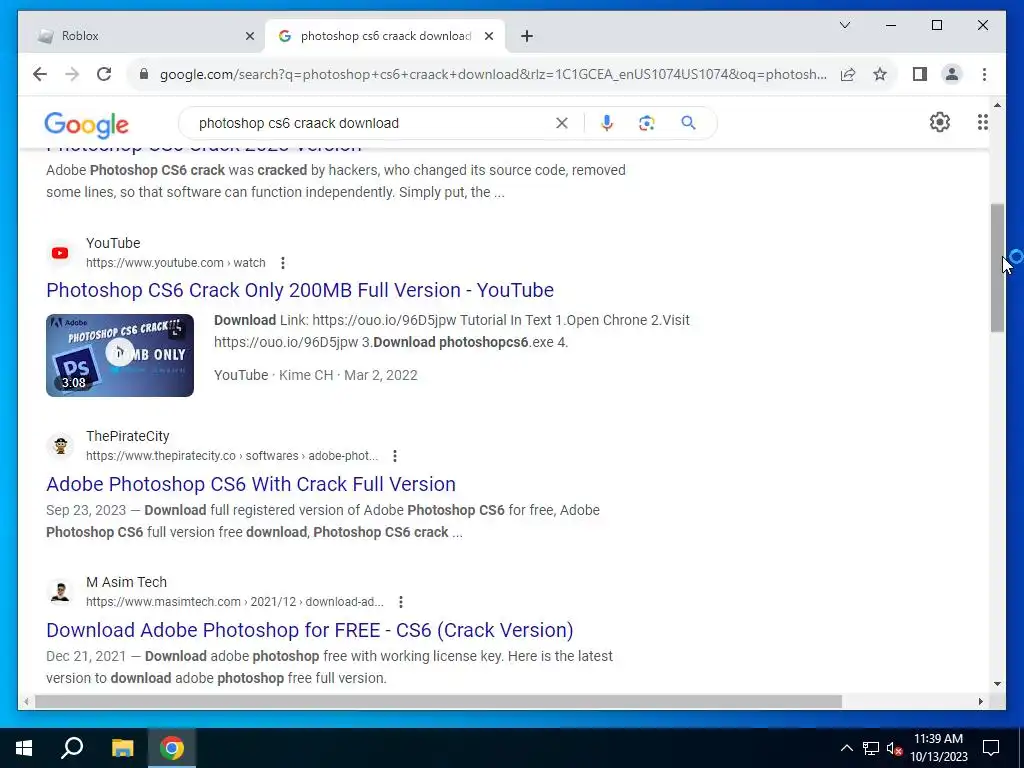1024x768 pixels.
Task: View site information lock icon
Action: pyautogui.click(x=144, y=74)
